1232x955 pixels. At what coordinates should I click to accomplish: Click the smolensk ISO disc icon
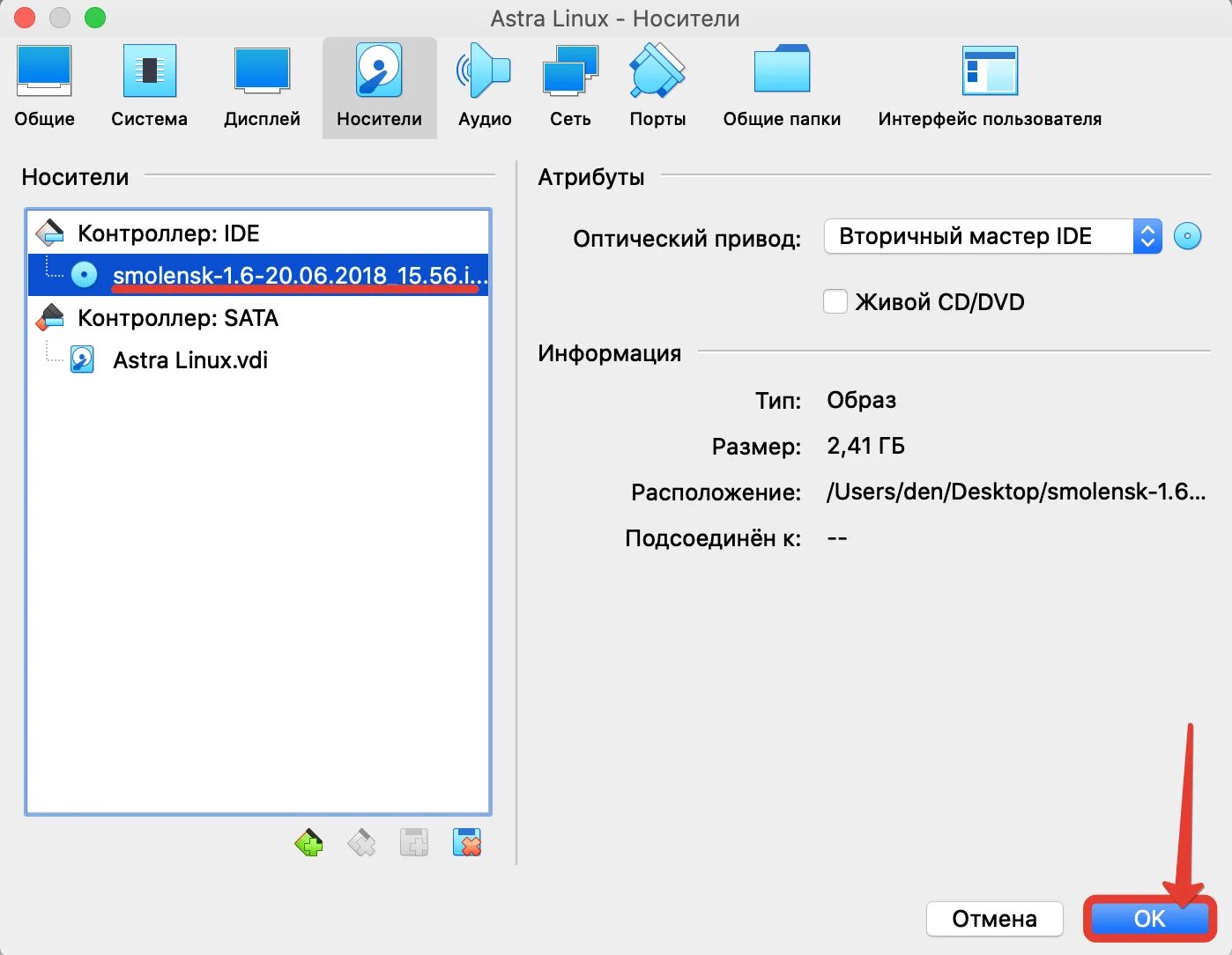pos(84,275)
